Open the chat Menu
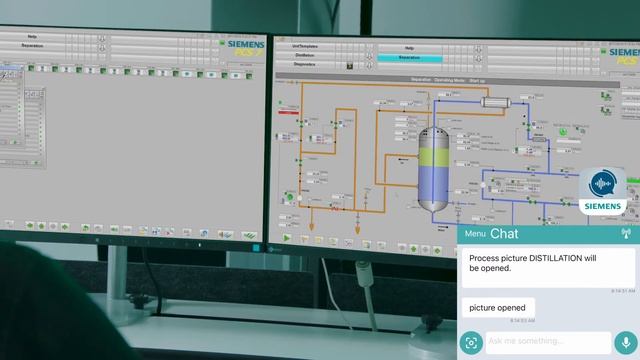This screenshot has height=360, width=640. point(475,234)
